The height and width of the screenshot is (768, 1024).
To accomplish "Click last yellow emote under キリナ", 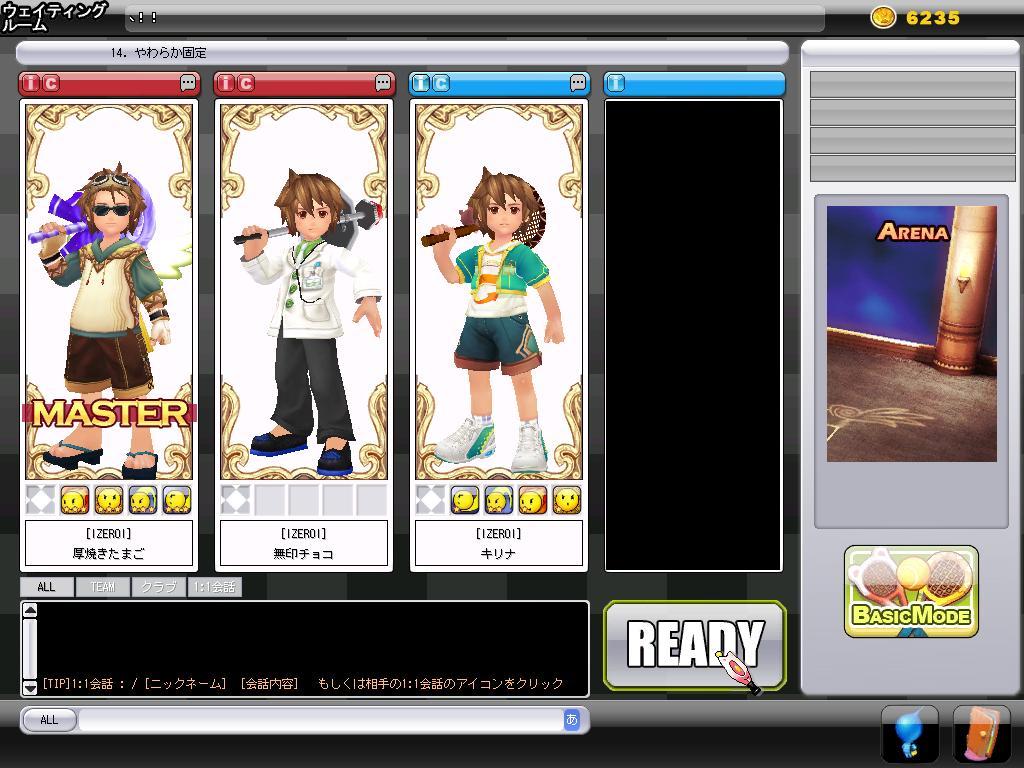I will [x=567, y=499].
